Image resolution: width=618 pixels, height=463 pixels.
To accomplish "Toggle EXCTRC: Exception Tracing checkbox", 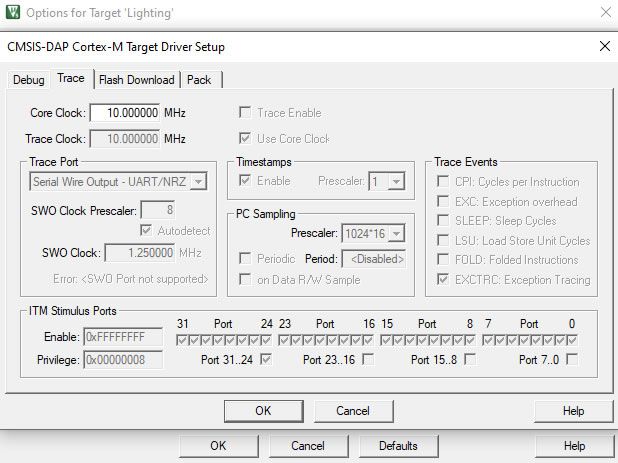I will coord(443,279).
